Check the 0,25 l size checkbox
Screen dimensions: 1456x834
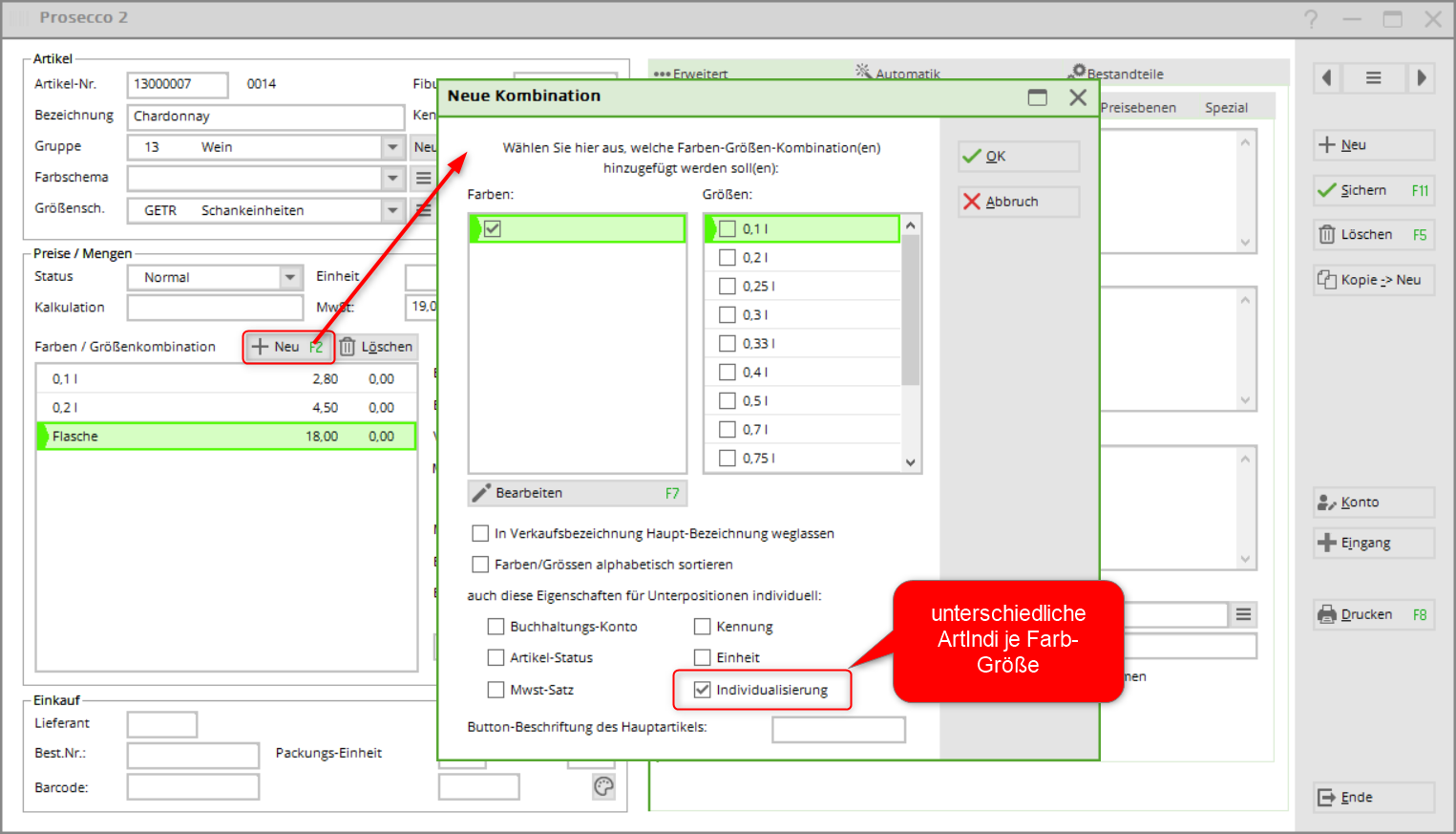(x=728, y=287)
